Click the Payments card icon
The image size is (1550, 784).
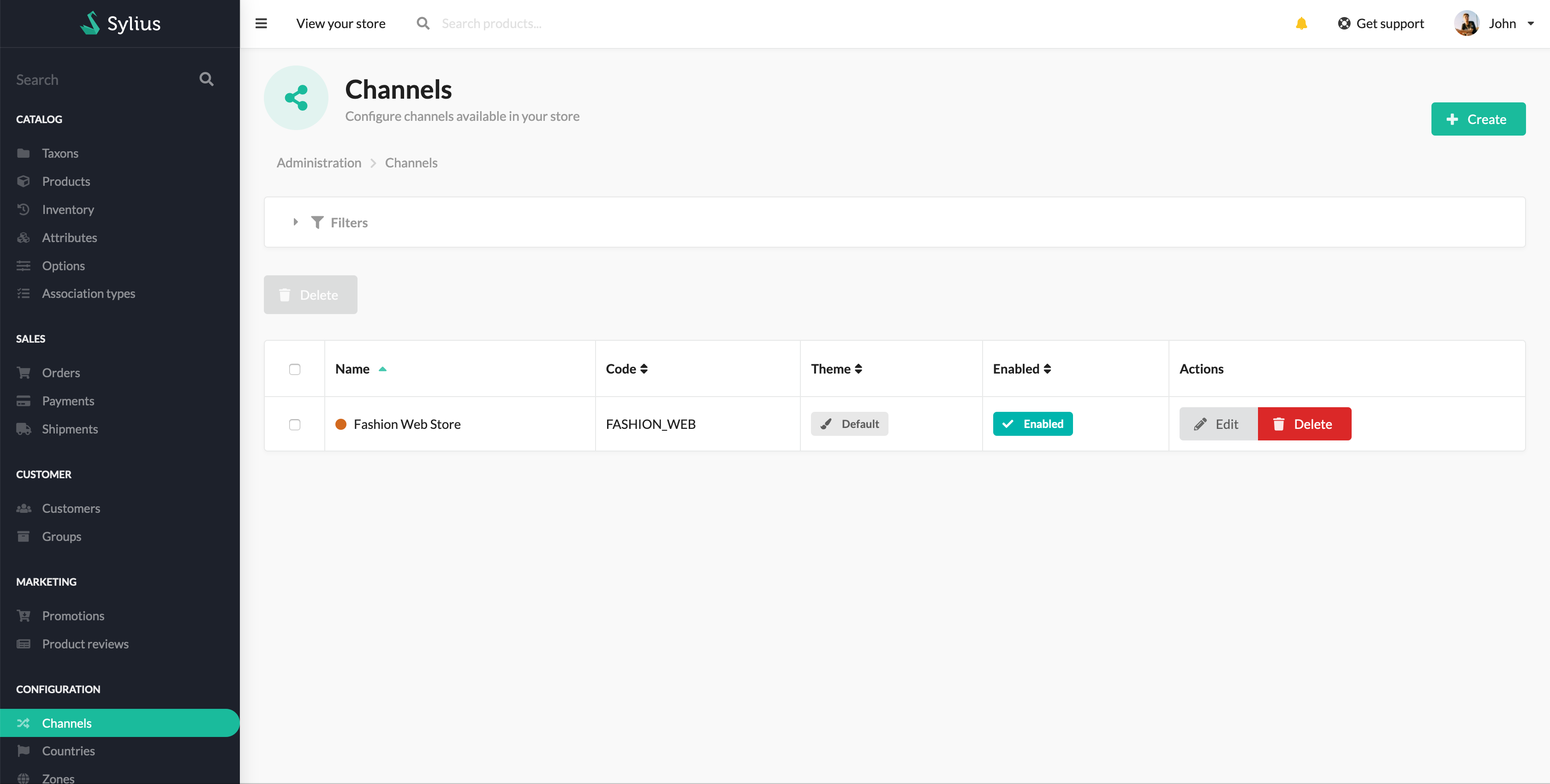click(24, 401)
